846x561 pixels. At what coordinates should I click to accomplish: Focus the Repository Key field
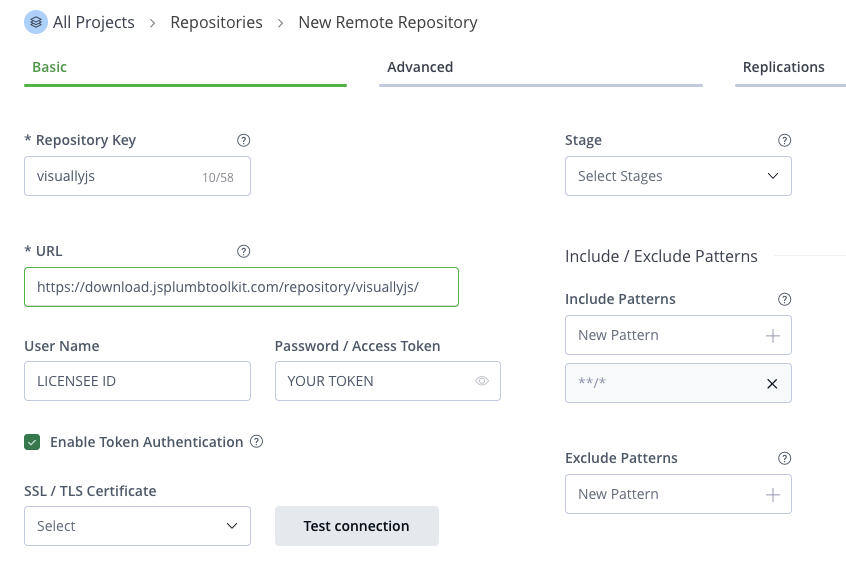[x=138, y=176]
